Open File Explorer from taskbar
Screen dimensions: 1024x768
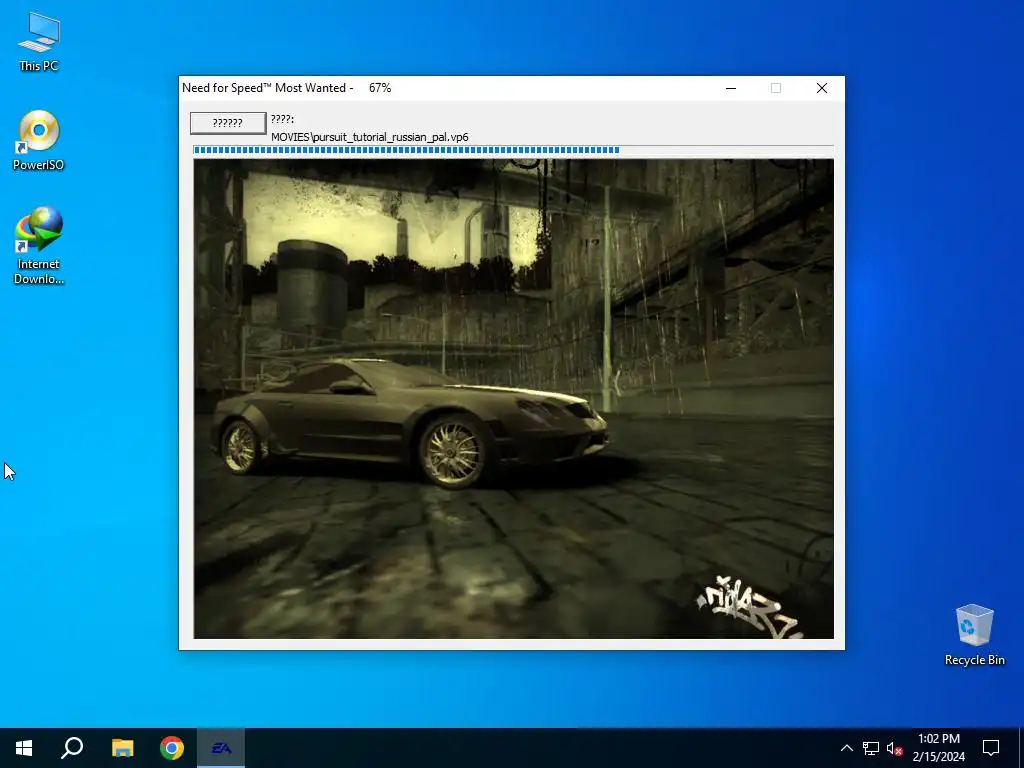122,748
